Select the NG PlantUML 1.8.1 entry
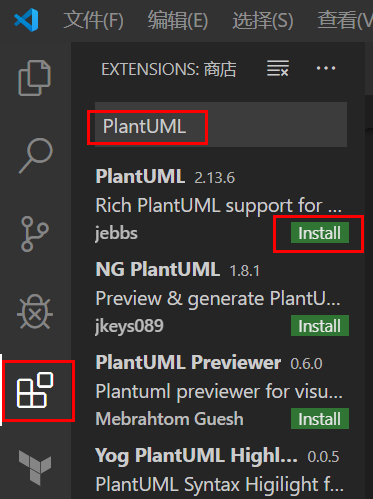The width and height of the screenshot is (373, 499). point(222,298)
